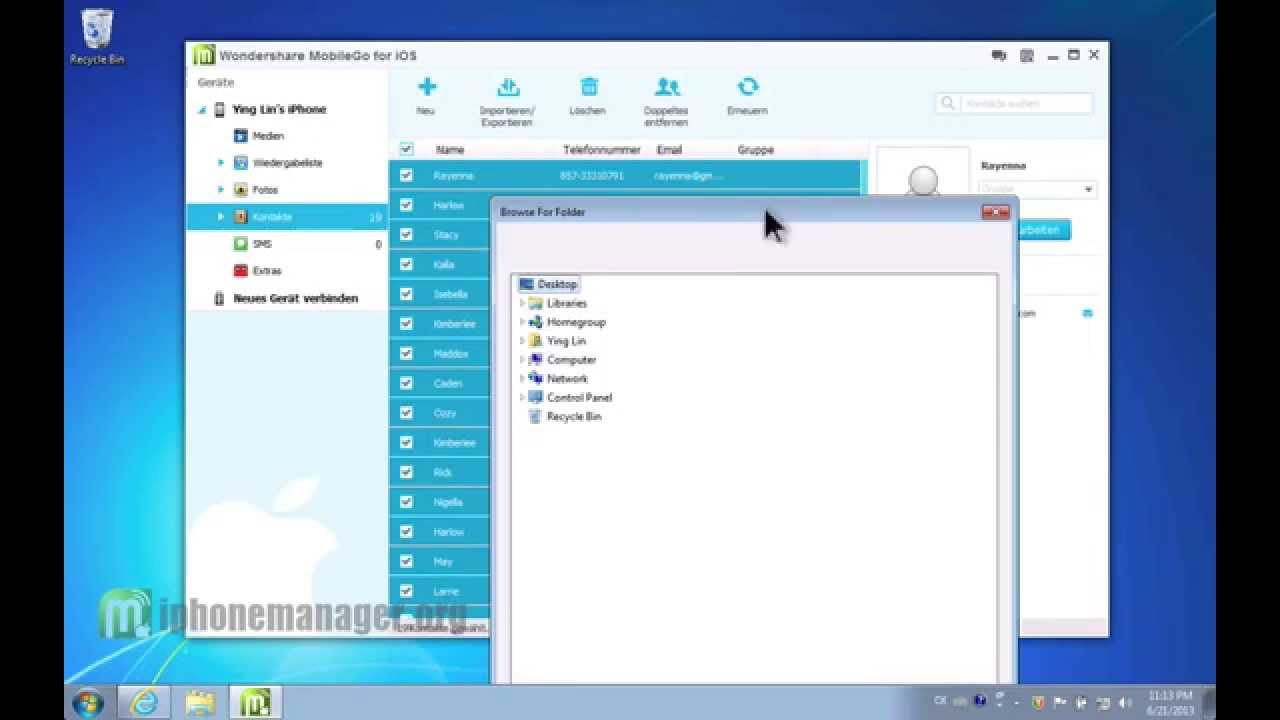Expand the Fotos sidebar item

(221, 190)
